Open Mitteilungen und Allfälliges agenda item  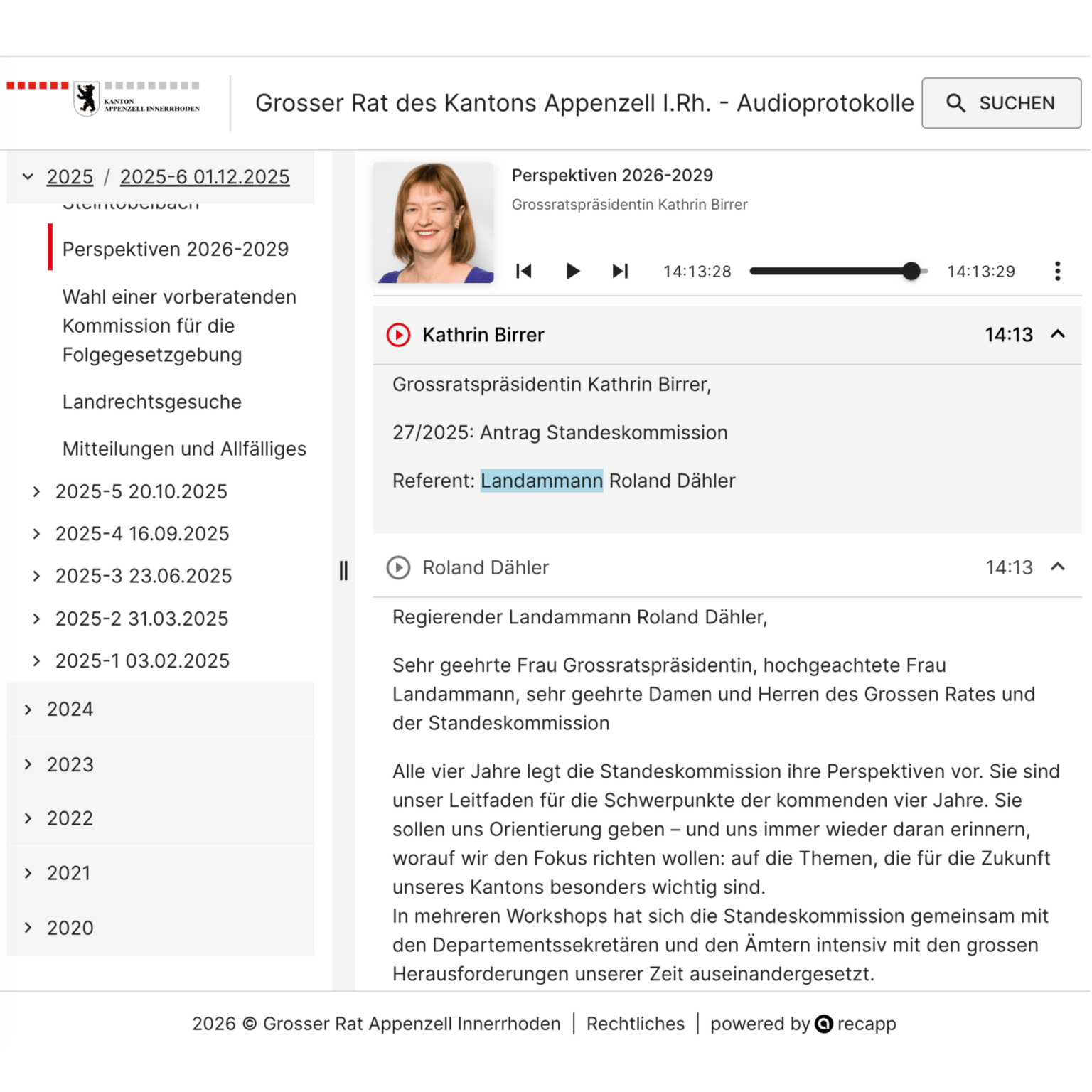point(184,449)
